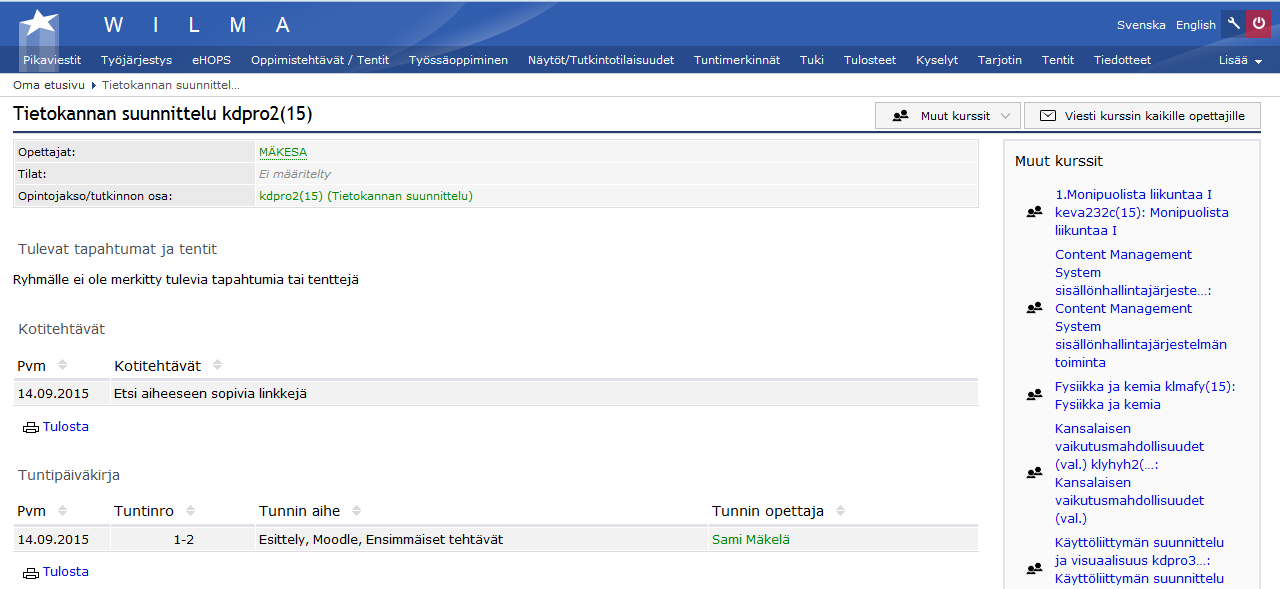The image size is (1280, 589).
Task: Open settings wrench icon
Action: [x=1234, y=24]
